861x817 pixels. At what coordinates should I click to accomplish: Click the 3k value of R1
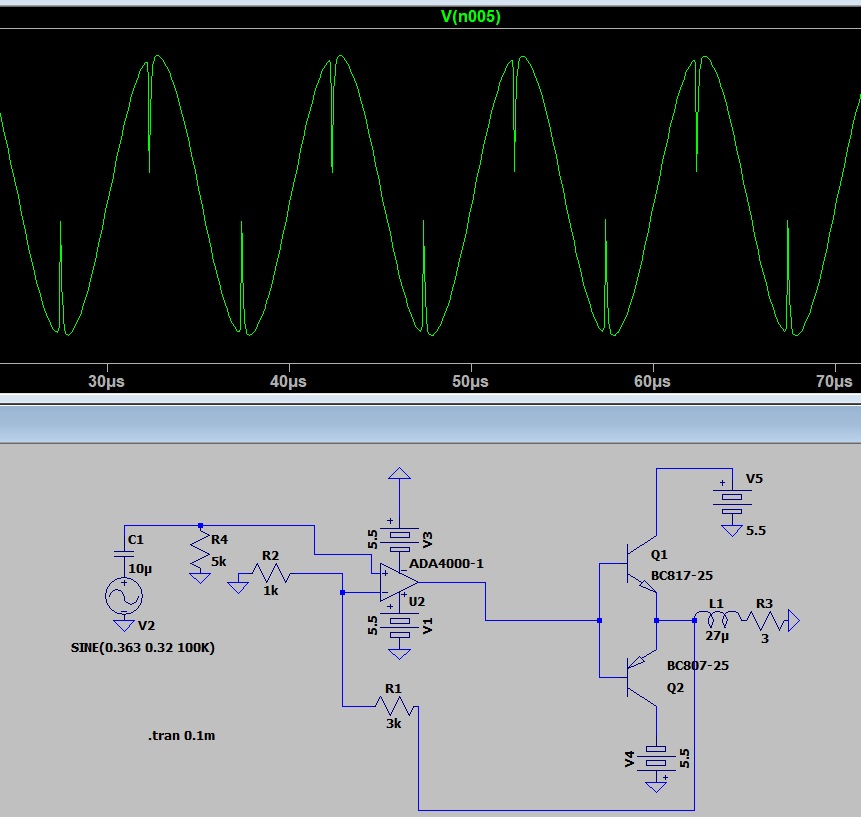click(x=393, y=724)
